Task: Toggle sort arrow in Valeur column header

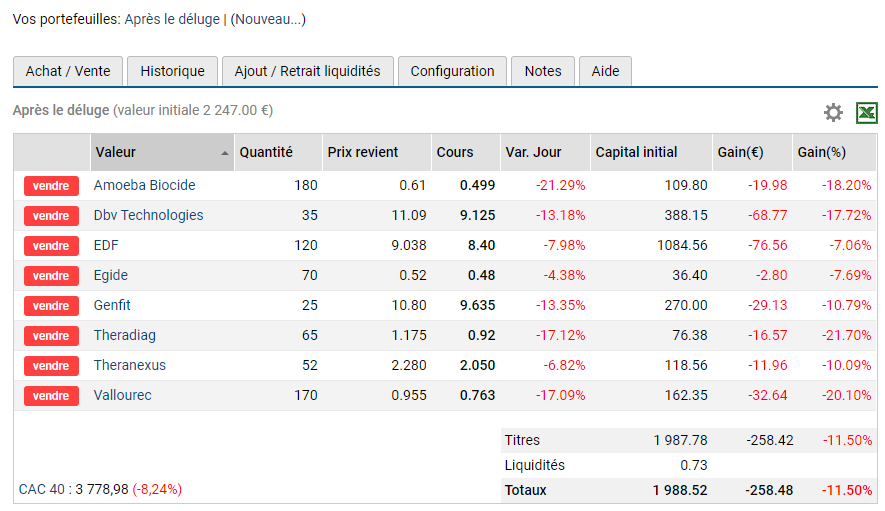Action: pos(225,153)
